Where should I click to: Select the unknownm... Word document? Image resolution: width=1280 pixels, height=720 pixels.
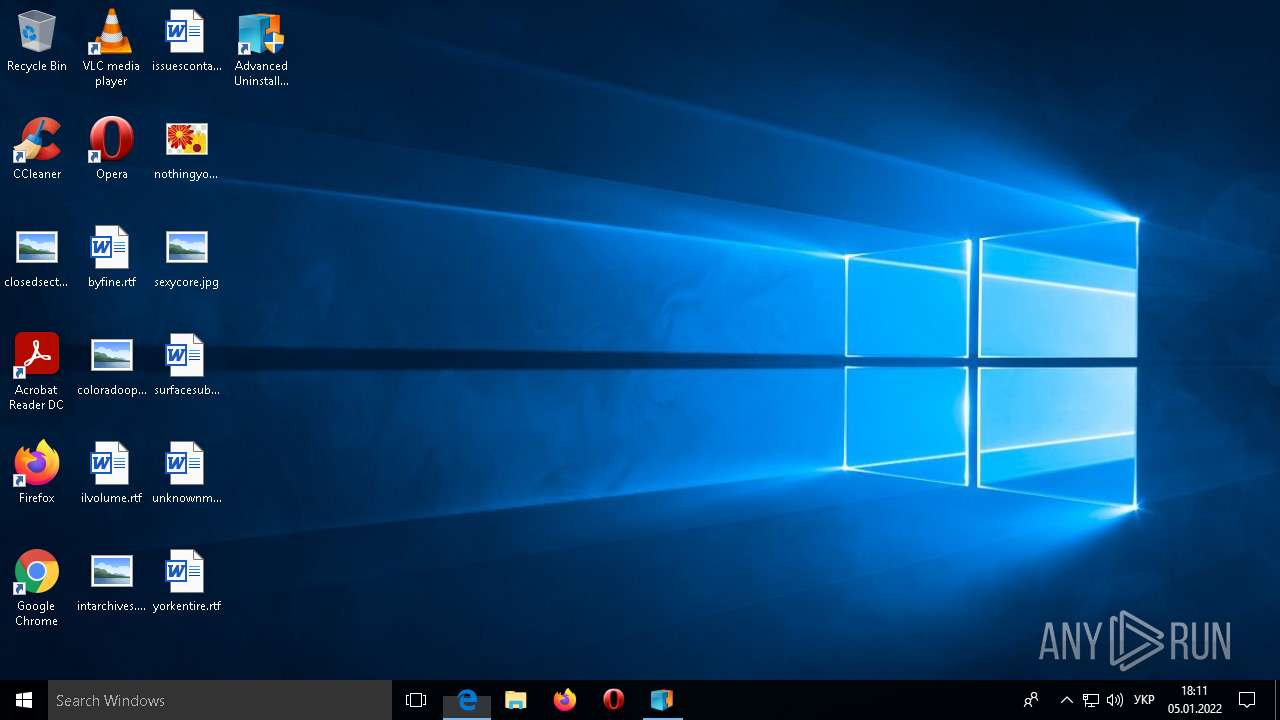click(x=187, y=474)
